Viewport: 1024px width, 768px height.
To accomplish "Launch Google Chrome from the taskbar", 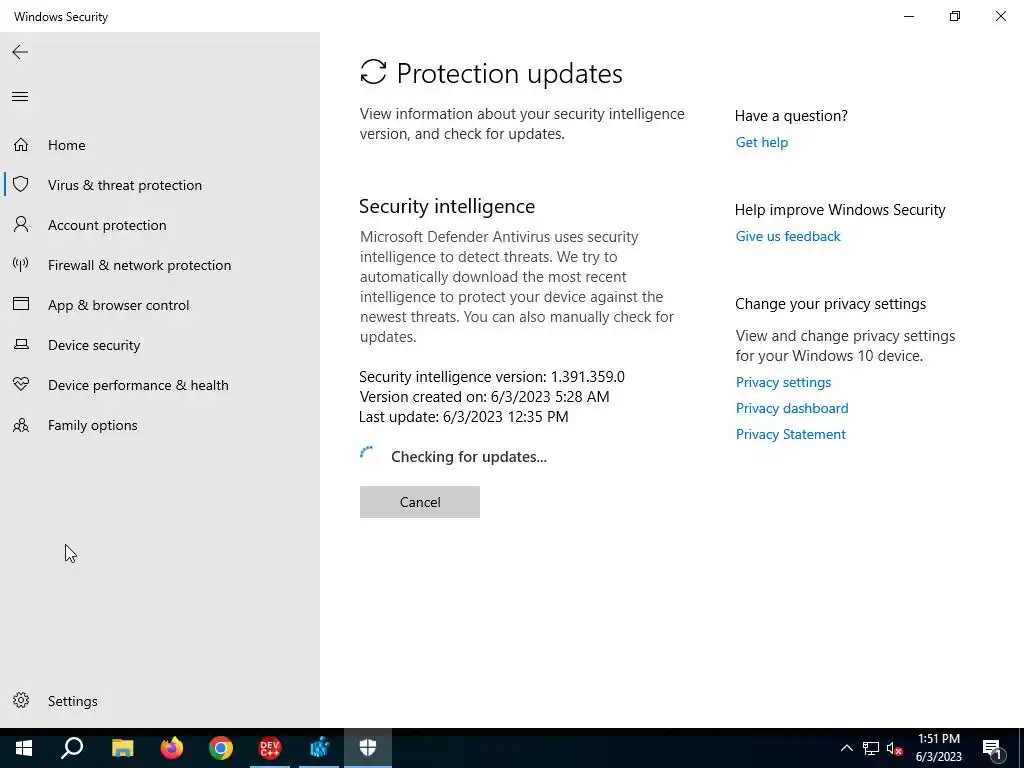I will tap(221, 748).
